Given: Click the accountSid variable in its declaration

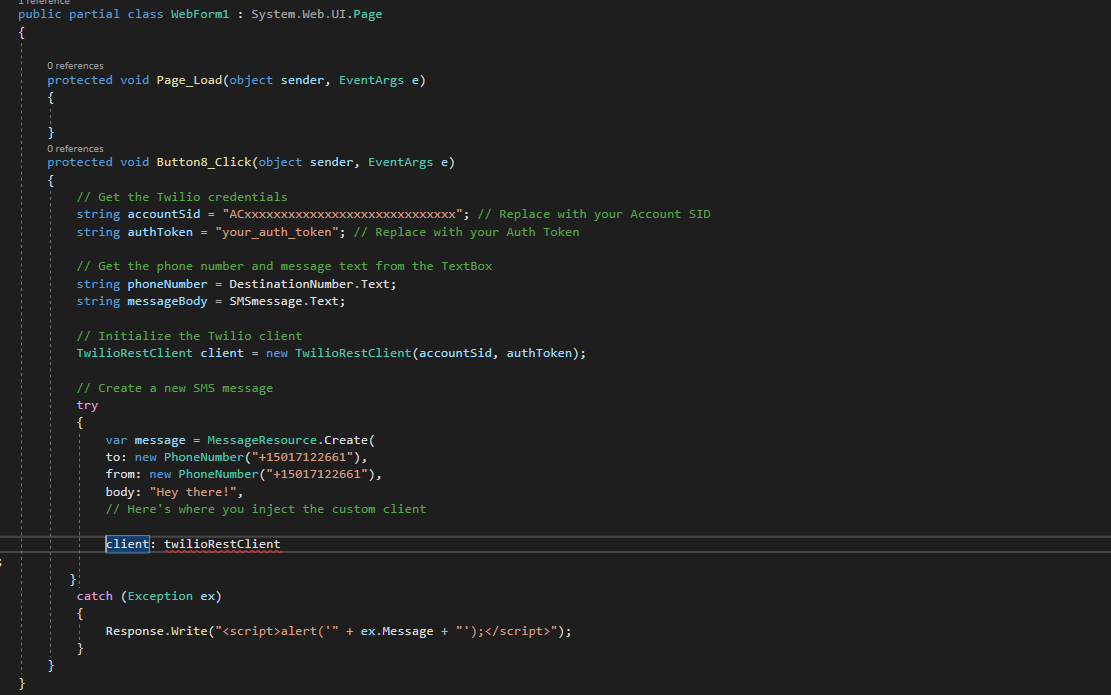Looking at the screenshot, I should pyautogui.click(x=164, y=214).
